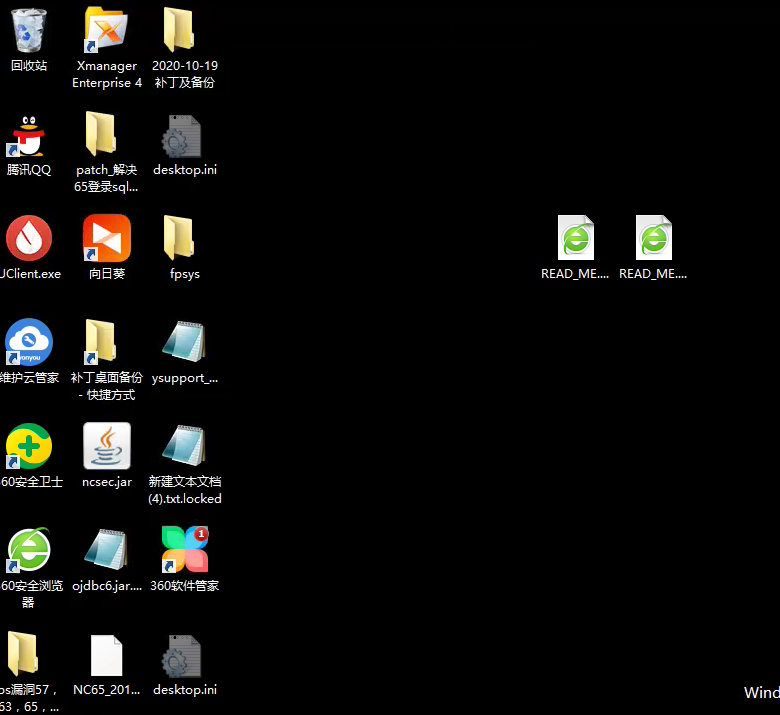Viewport: 780px width, 715px height.
Task: Select the NC65_201 blank document file
Action: (x=106, y=656)
